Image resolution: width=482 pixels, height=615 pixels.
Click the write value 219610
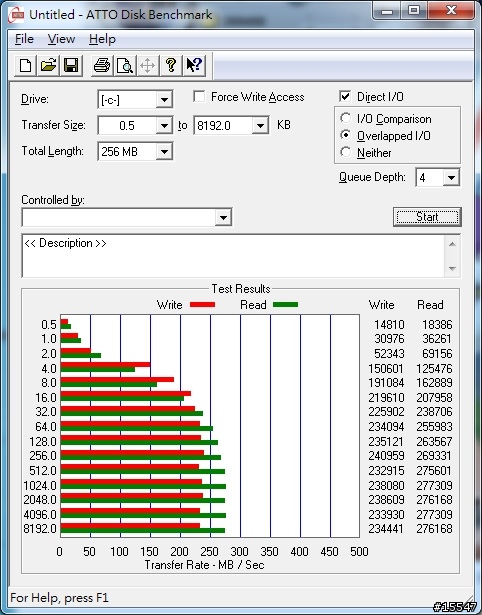(x=386, y=398)
